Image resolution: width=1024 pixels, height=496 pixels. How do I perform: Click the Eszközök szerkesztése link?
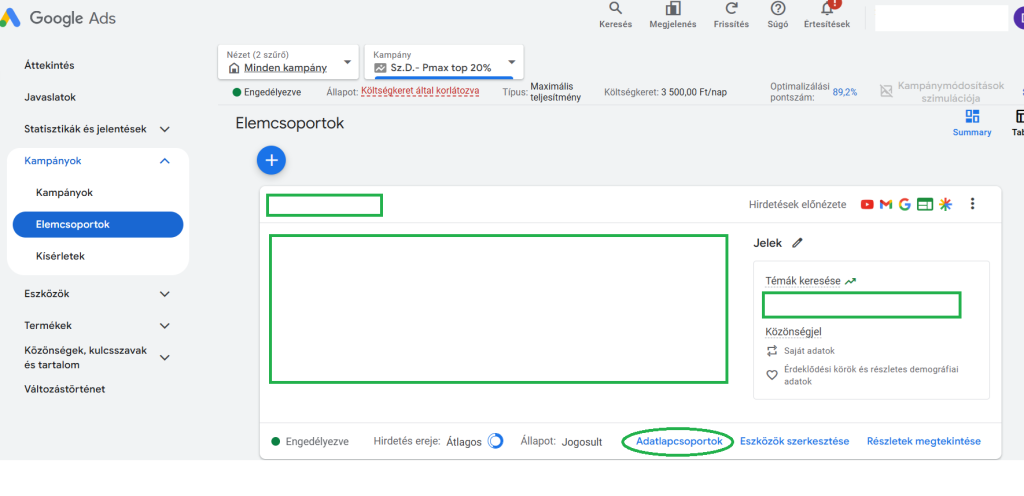(x=794, y=442)
